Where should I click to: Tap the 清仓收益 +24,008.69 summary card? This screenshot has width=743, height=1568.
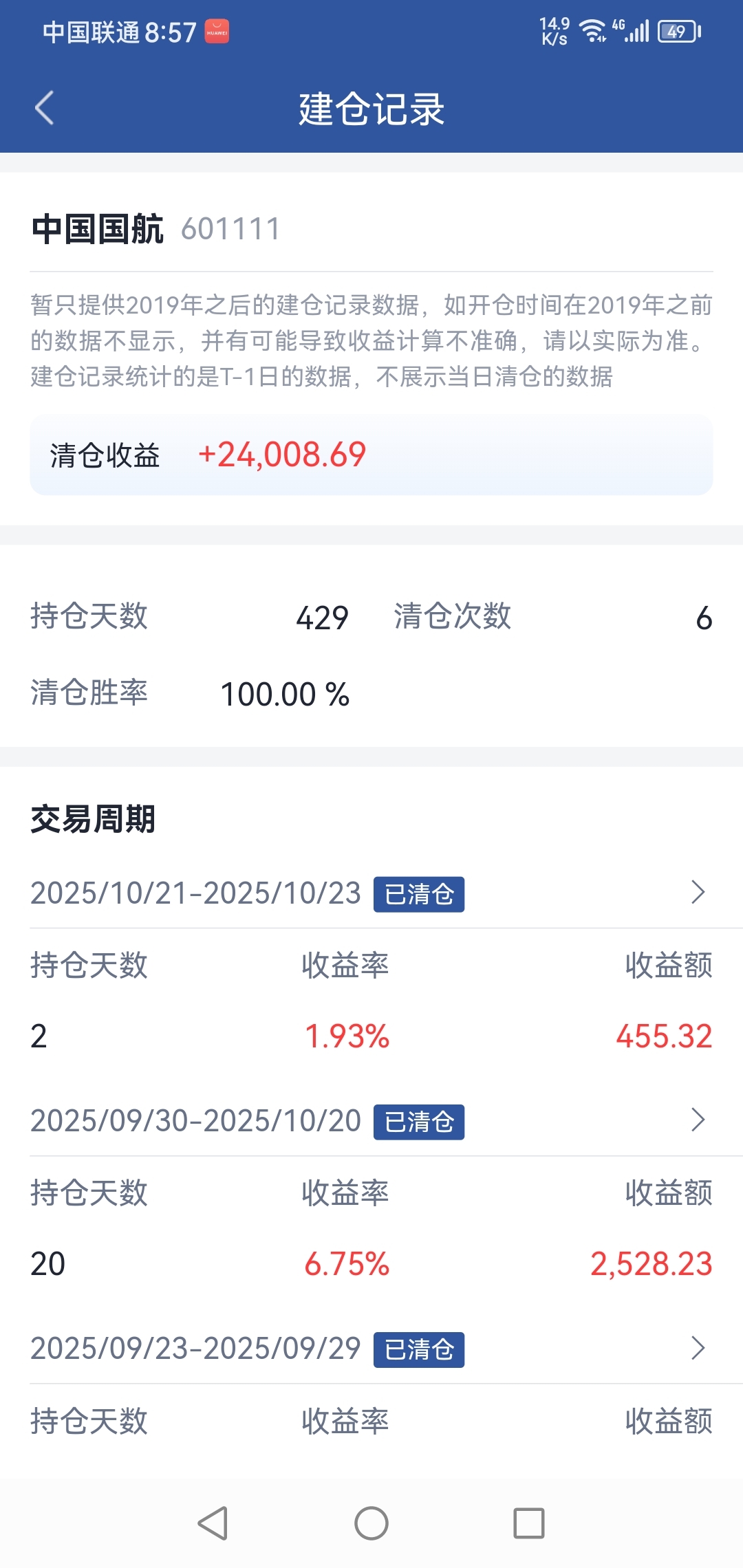[x=371, y=455]
